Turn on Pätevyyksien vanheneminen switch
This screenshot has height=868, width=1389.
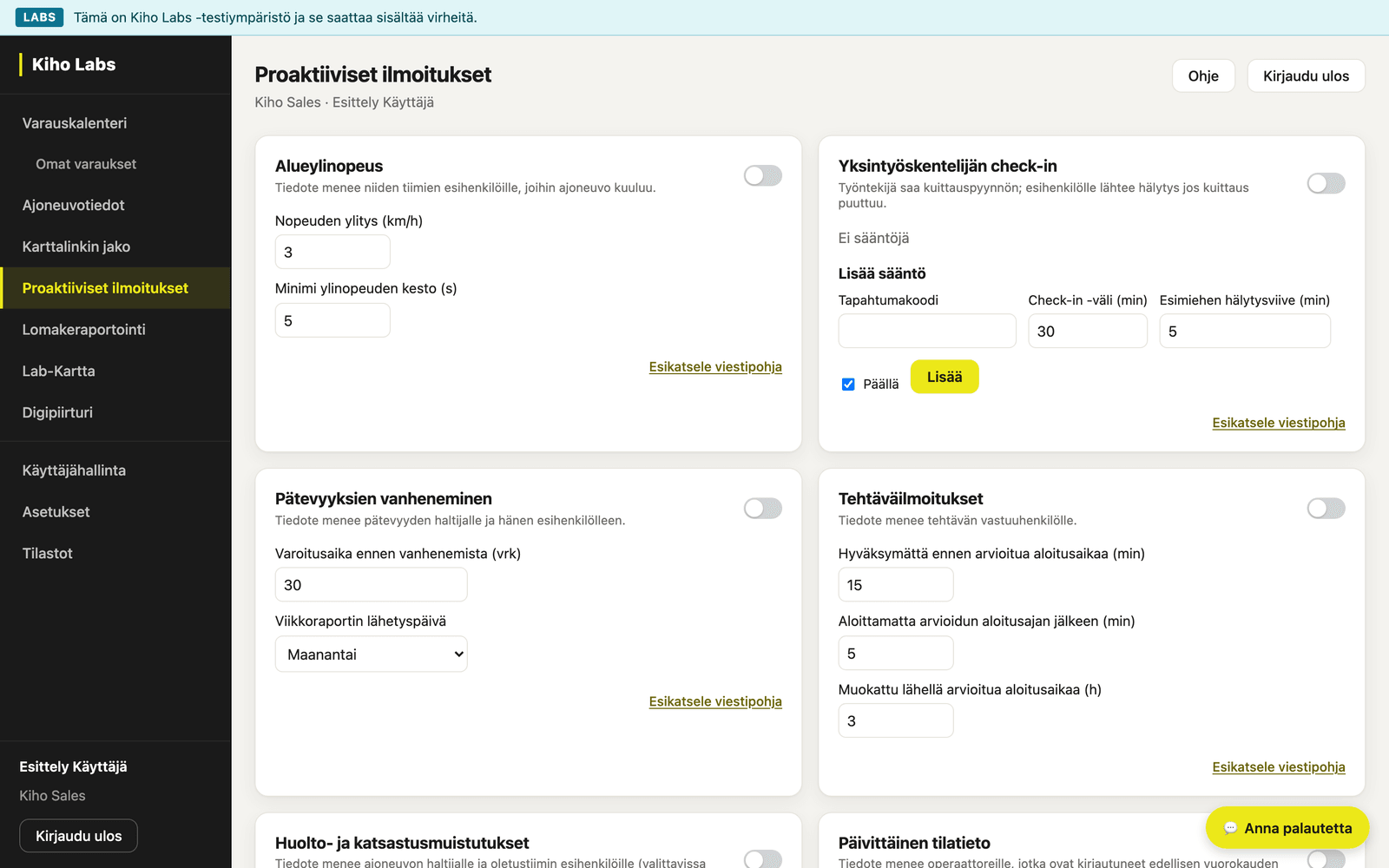tap(763, 509)
